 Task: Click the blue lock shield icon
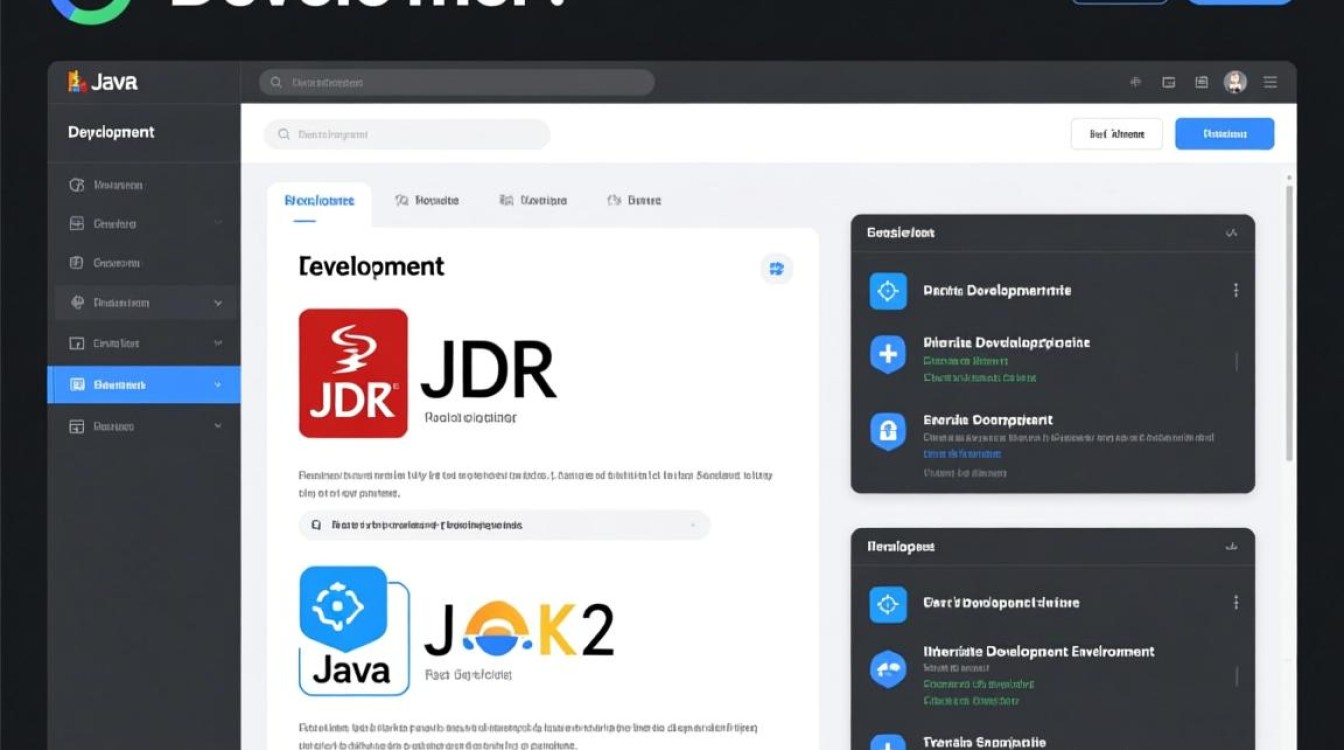coord(887,430)
